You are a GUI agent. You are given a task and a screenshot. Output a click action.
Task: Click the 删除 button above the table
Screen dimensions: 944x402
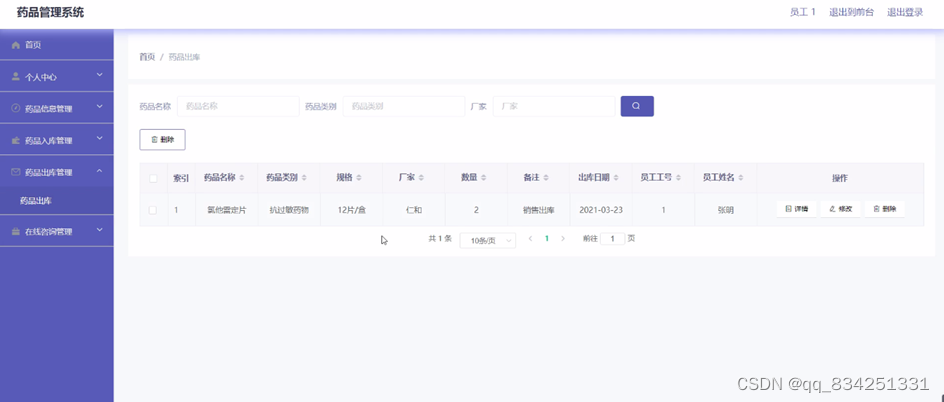[163, 140]
